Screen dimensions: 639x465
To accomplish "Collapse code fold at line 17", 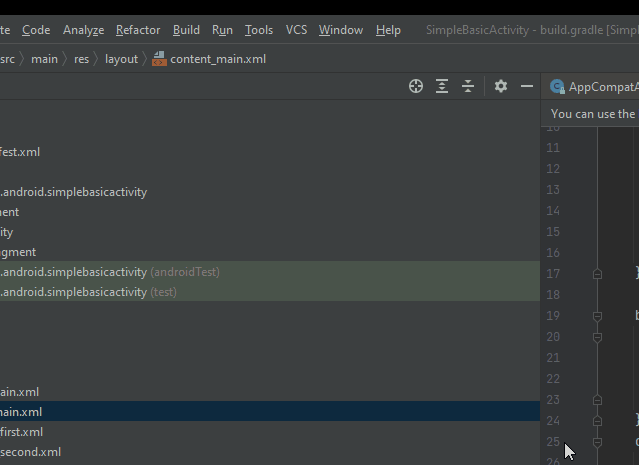I will point(597,274).
